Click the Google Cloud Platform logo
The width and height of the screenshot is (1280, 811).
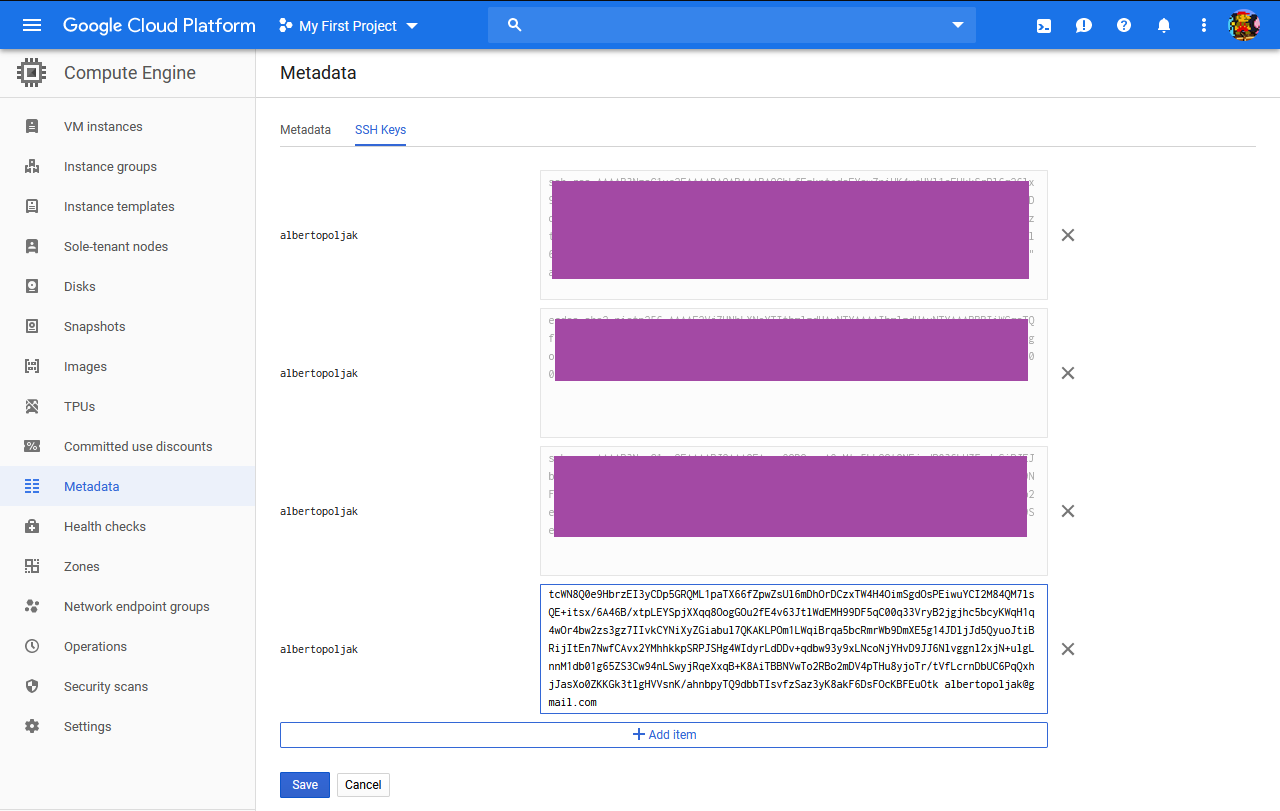point(159,25)
